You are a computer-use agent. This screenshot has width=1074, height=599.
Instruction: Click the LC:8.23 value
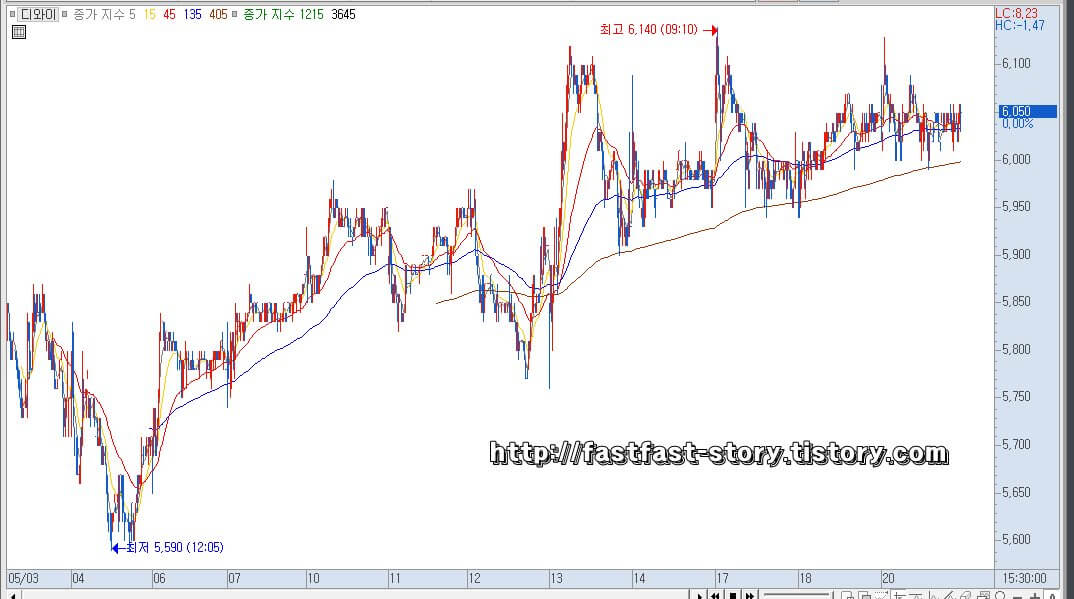click(x=1016, y=14)
